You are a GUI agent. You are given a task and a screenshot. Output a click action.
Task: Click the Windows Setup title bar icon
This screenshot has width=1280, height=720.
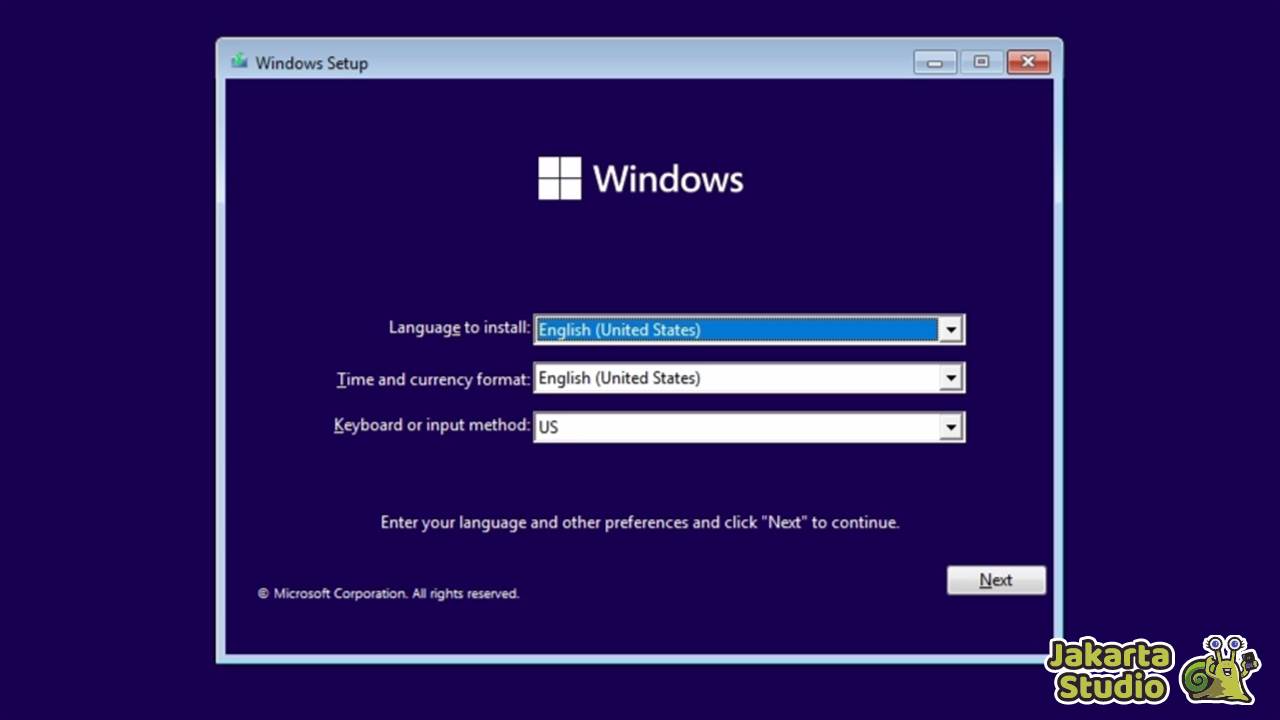(x=239, y=61)
